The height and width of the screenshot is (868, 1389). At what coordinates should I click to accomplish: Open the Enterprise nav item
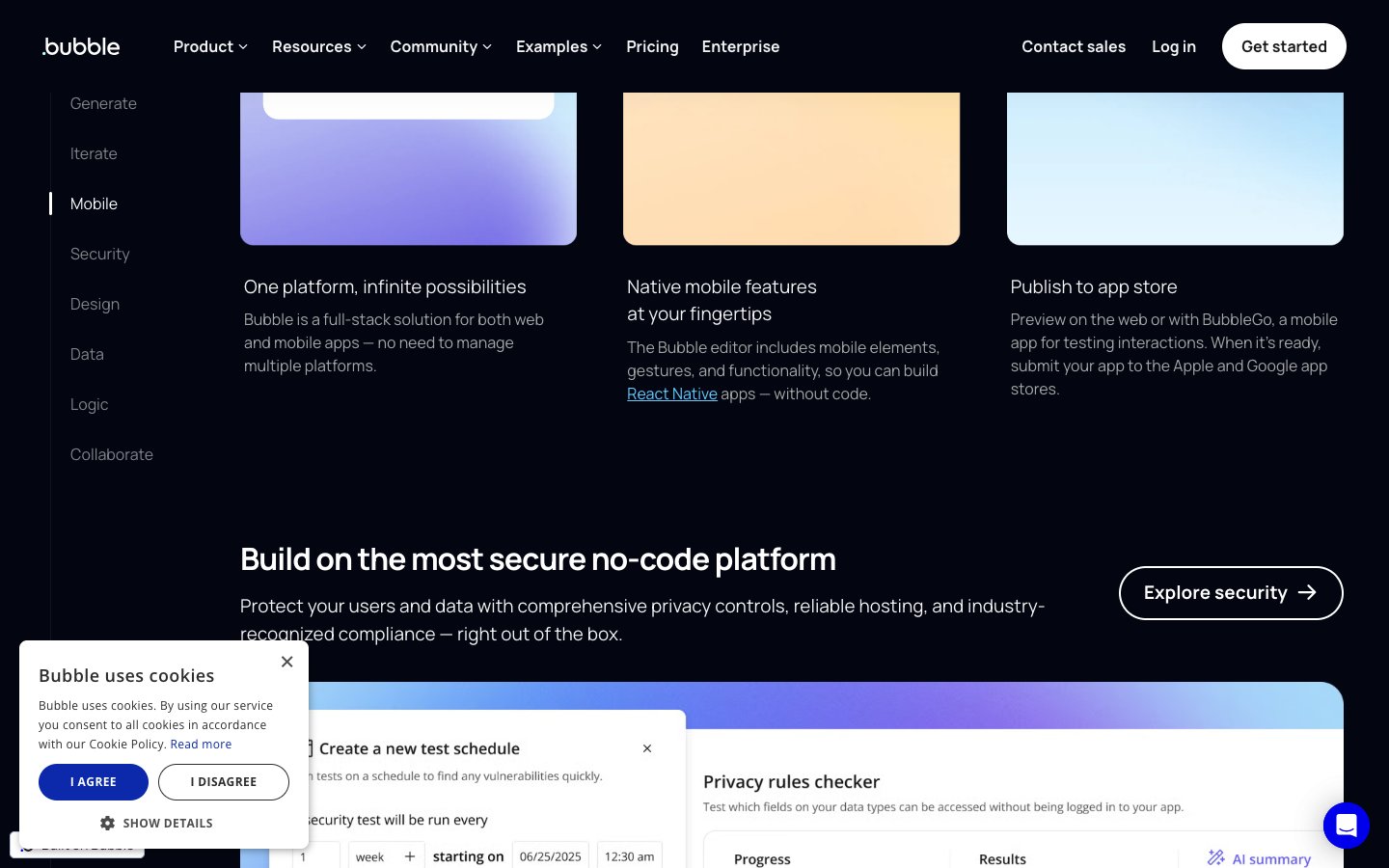pos(741,46)
